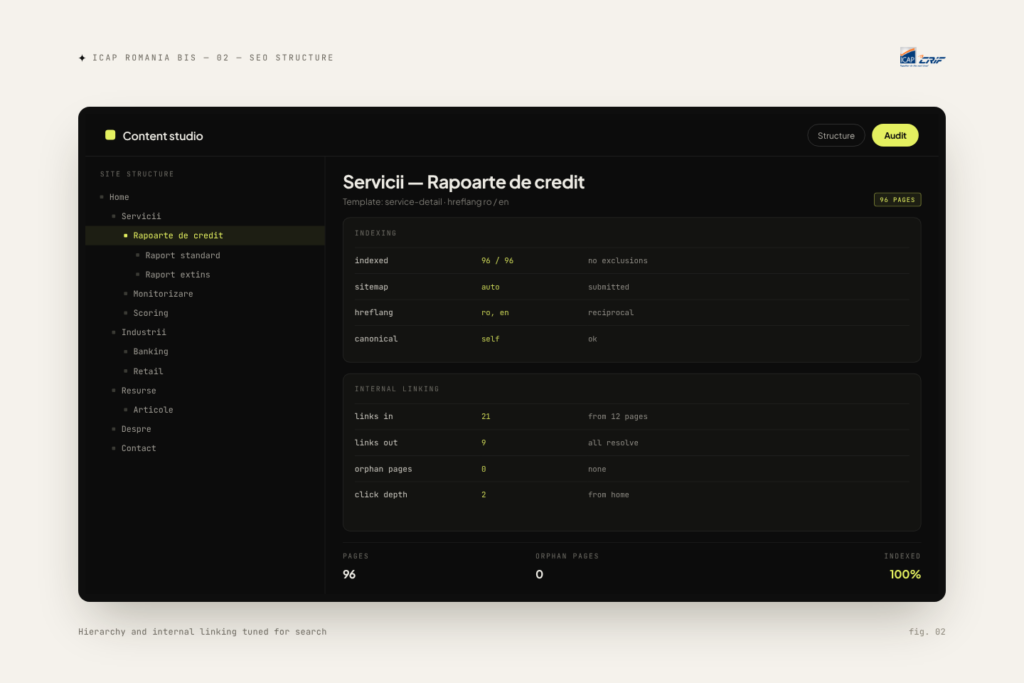1024x683 pixels.
Task: Click the no exclusions note
Action: tap(617, 261)
